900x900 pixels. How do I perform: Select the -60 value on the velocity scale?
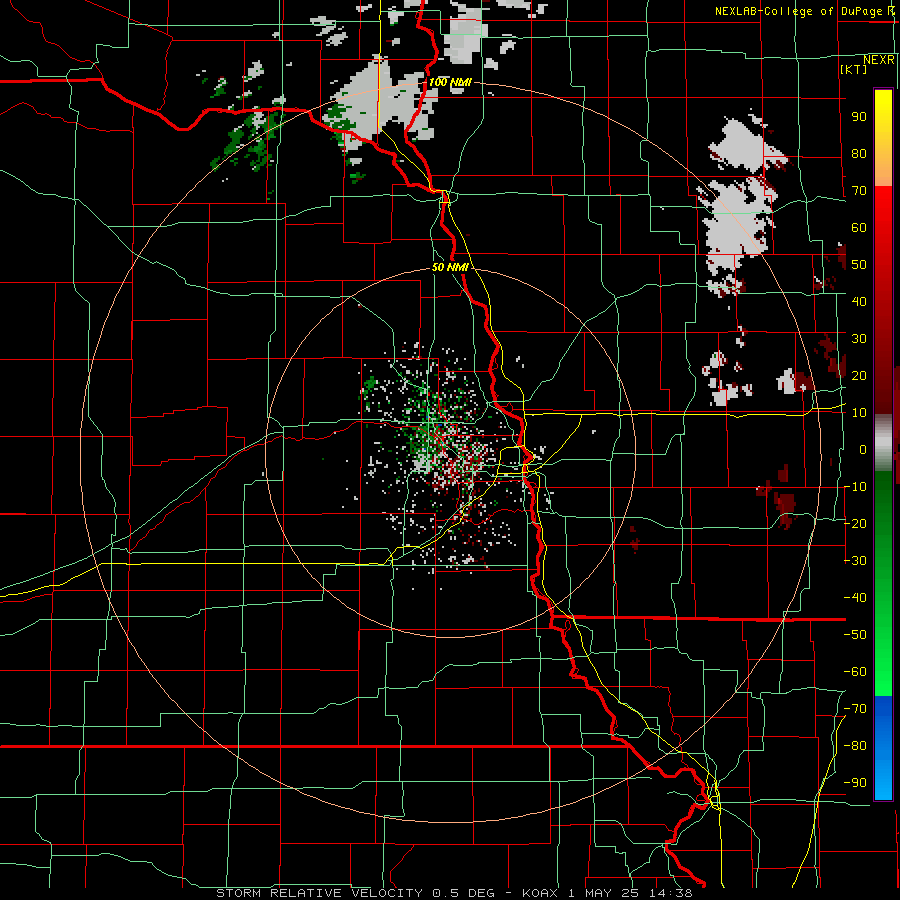tap(855, 672)
